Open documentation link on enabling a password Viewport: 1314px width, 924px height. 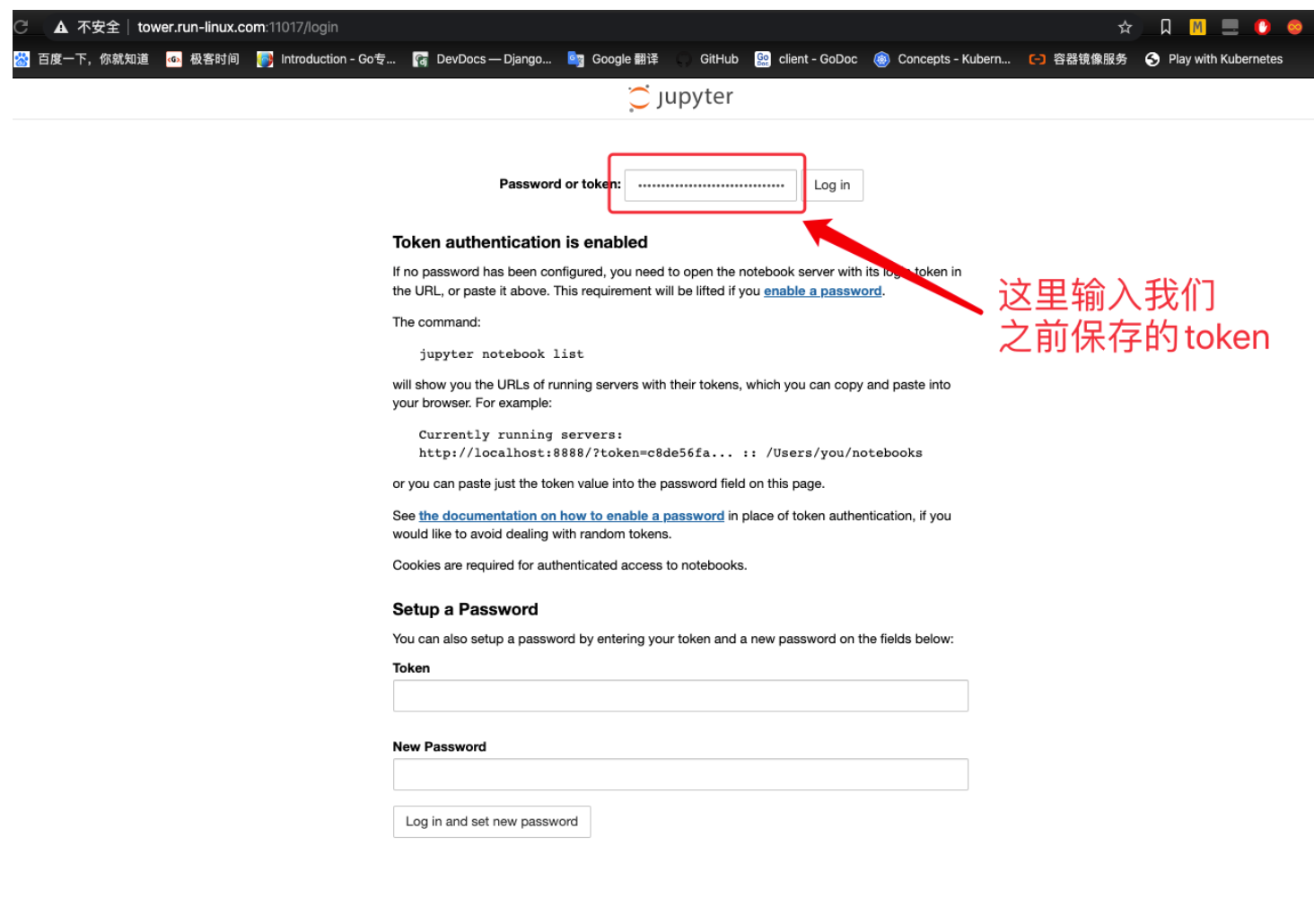tap(571, 516)
